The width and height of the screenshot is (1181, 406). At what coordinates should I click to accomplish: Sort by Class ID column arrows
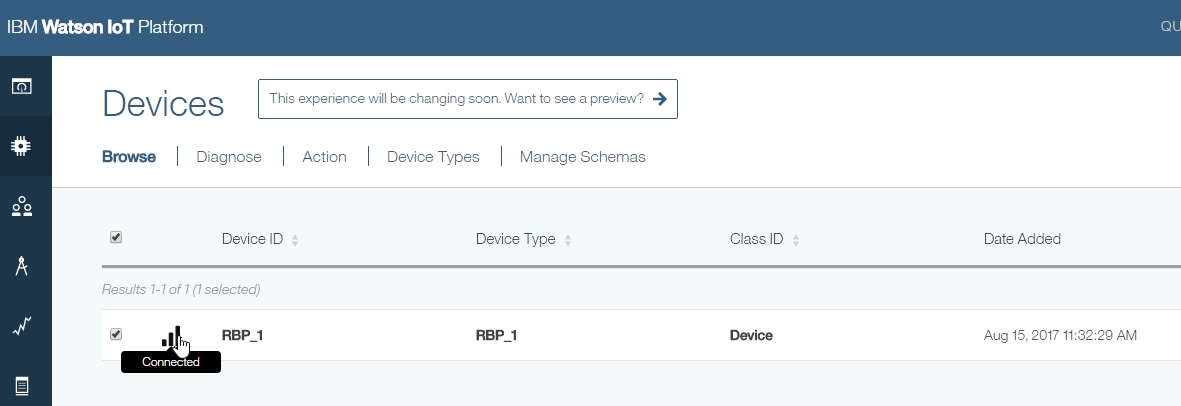click(x=796, y=240)
